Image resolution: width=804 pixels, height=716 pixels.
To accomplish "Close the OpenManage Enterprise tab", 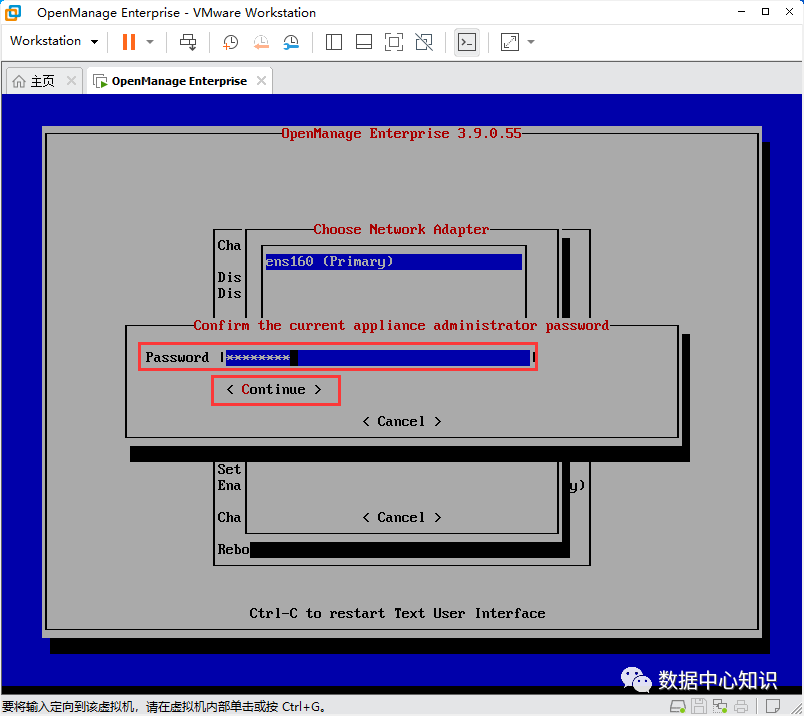I will point(262,81).
